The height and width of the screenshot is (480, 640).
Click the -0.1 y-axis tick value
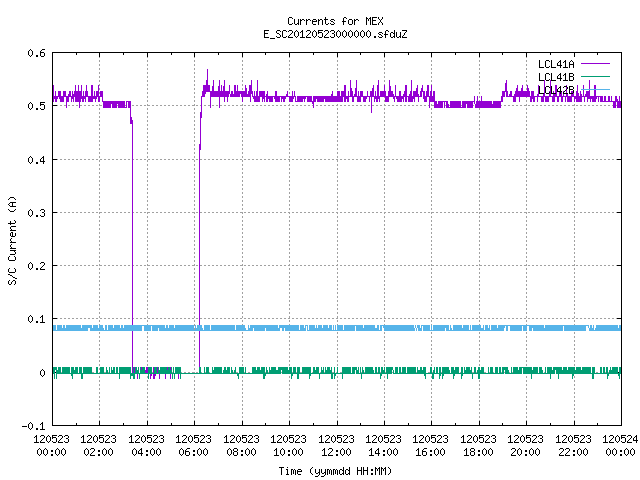(x=33, y=426)
